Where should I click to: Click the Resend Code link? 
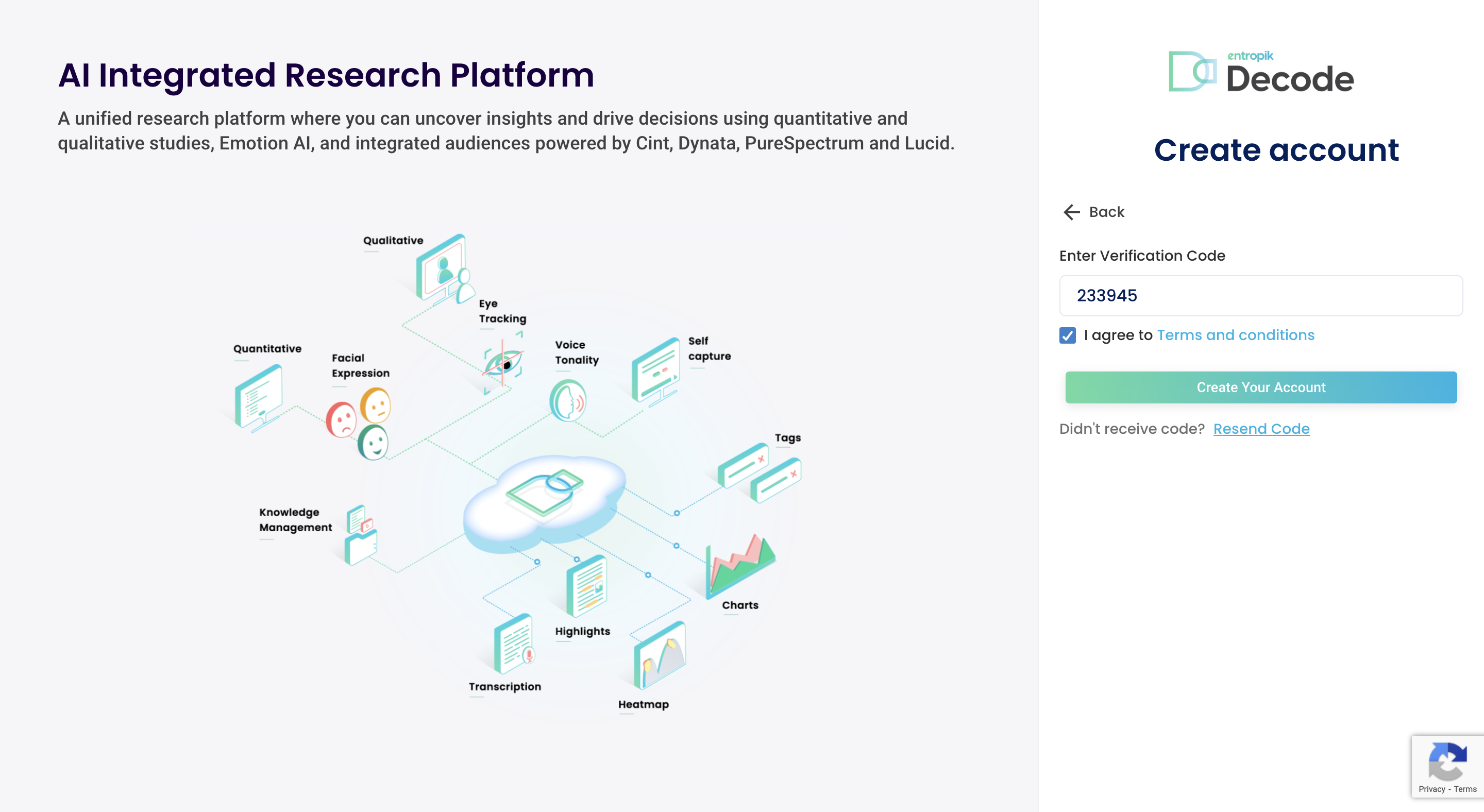point(1260,429)
